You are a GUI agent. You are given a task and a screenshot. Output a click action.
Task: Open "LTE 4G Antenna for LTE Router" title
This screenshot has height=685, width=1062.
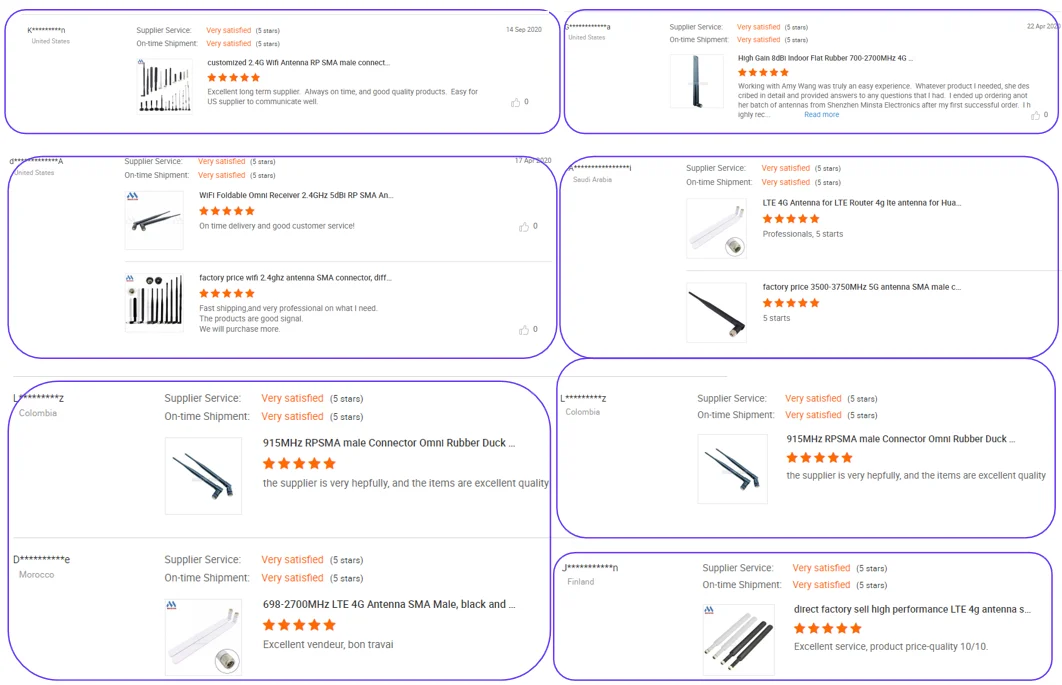[x=861, y=203]
